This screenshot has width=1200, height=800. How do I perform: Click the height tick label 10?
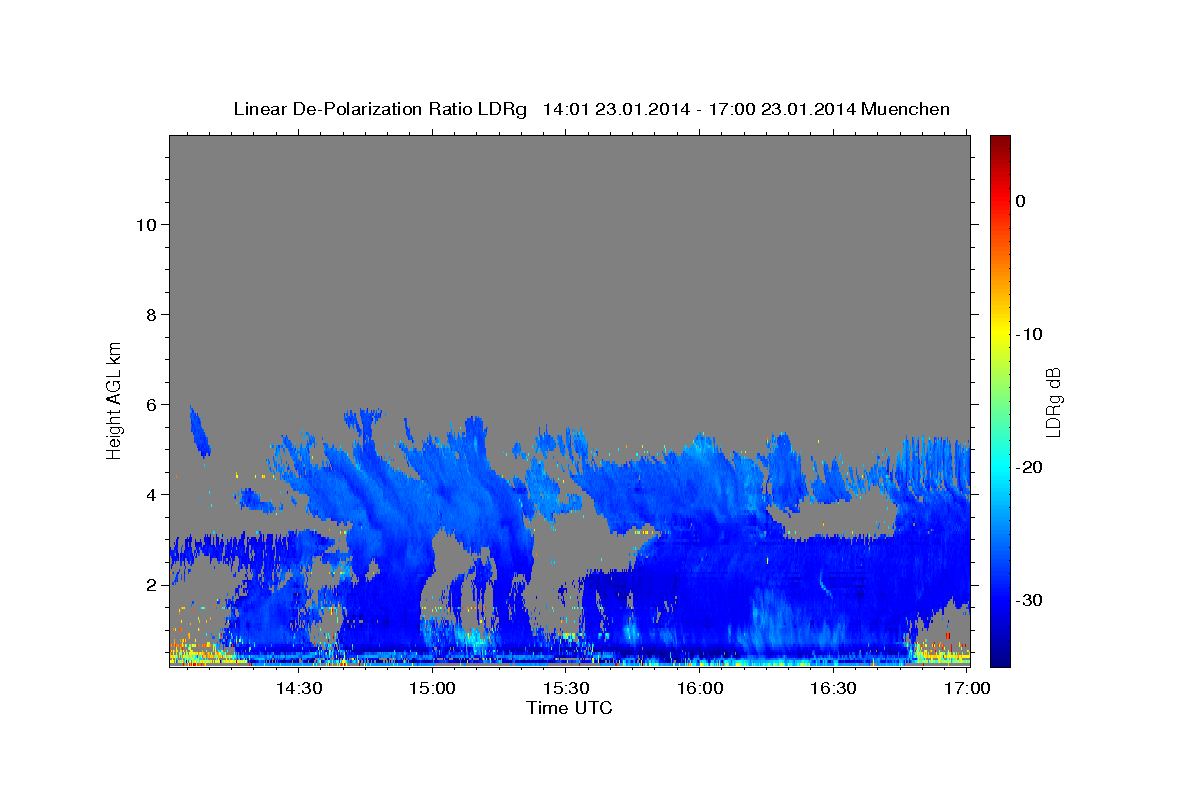tap(146, 225)
